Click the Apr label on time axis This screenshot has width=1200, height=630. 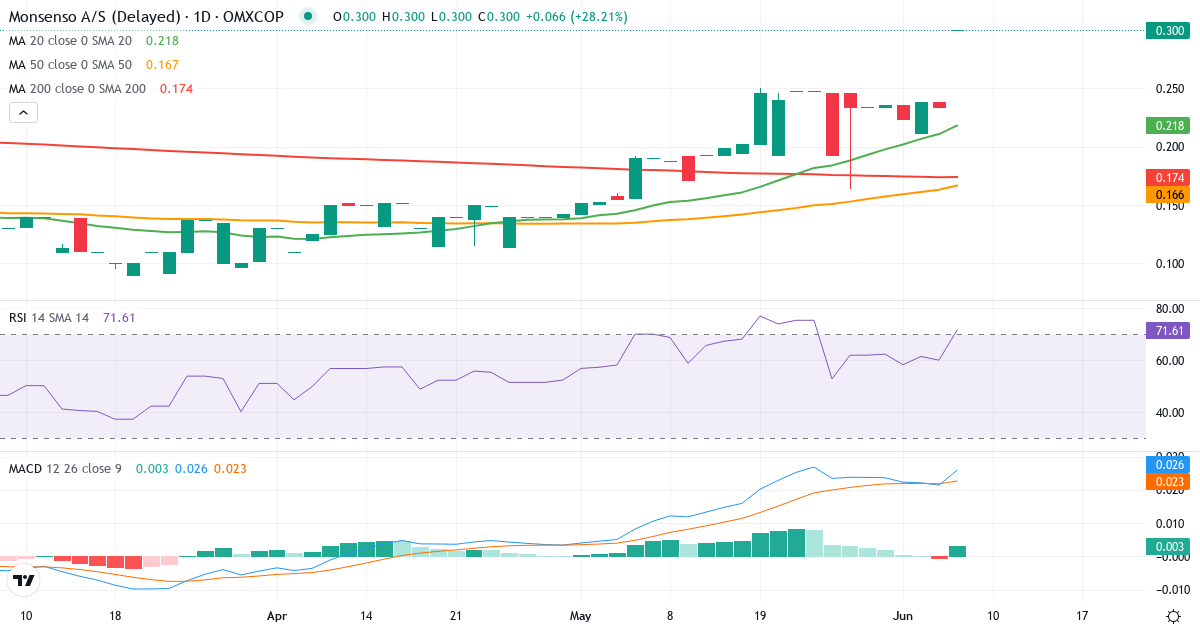277,615
